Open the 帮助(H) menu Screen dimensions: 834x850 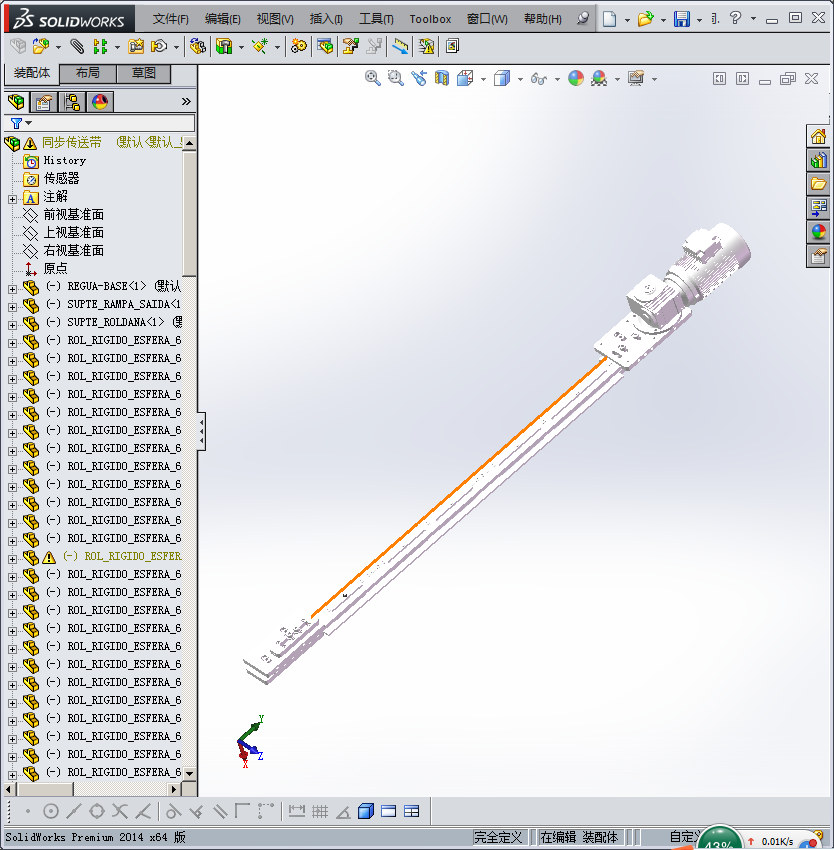(542, 19)
